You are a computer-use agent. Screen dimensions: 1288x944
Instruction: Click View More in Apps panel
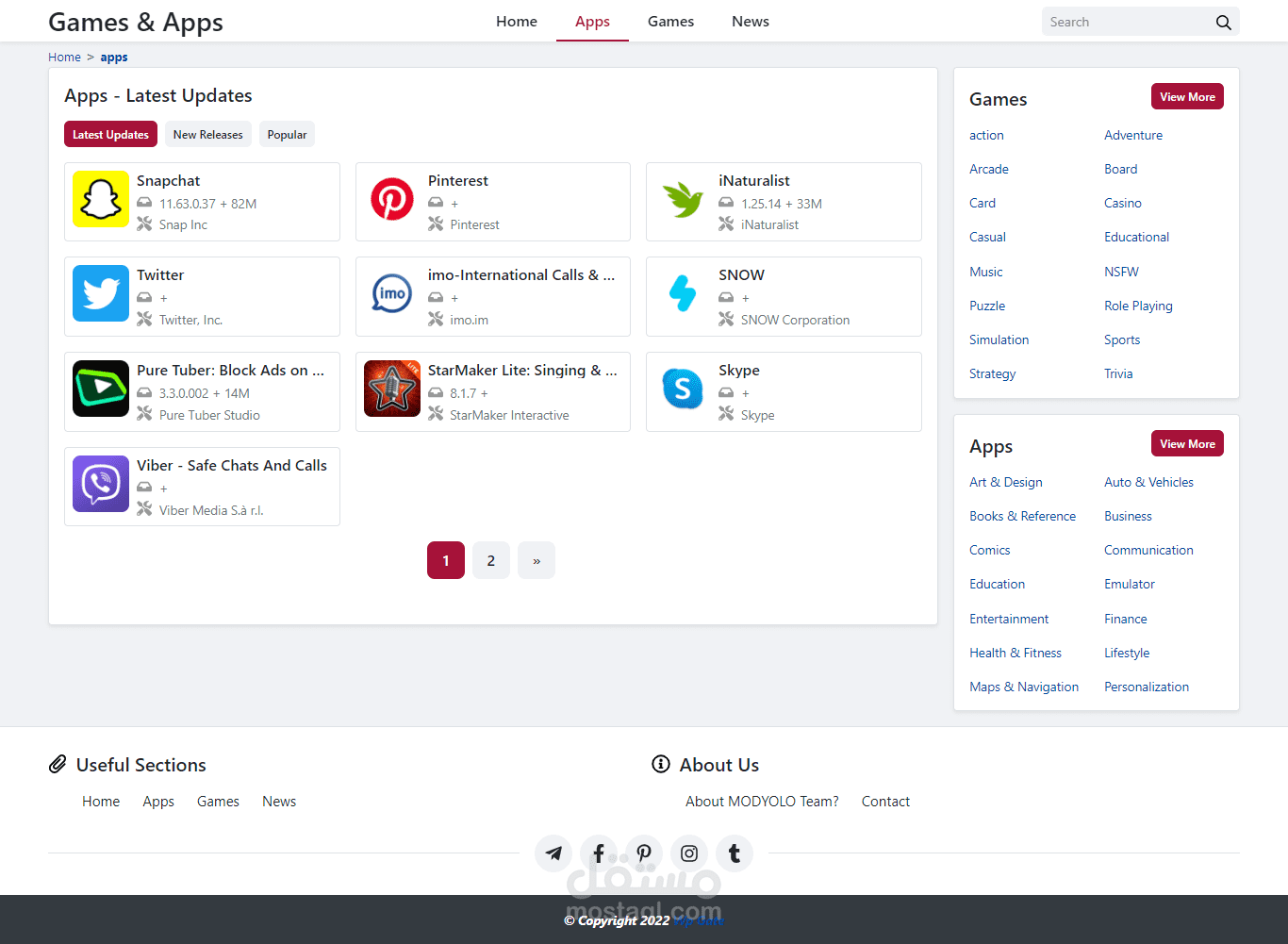(1187, 443)
